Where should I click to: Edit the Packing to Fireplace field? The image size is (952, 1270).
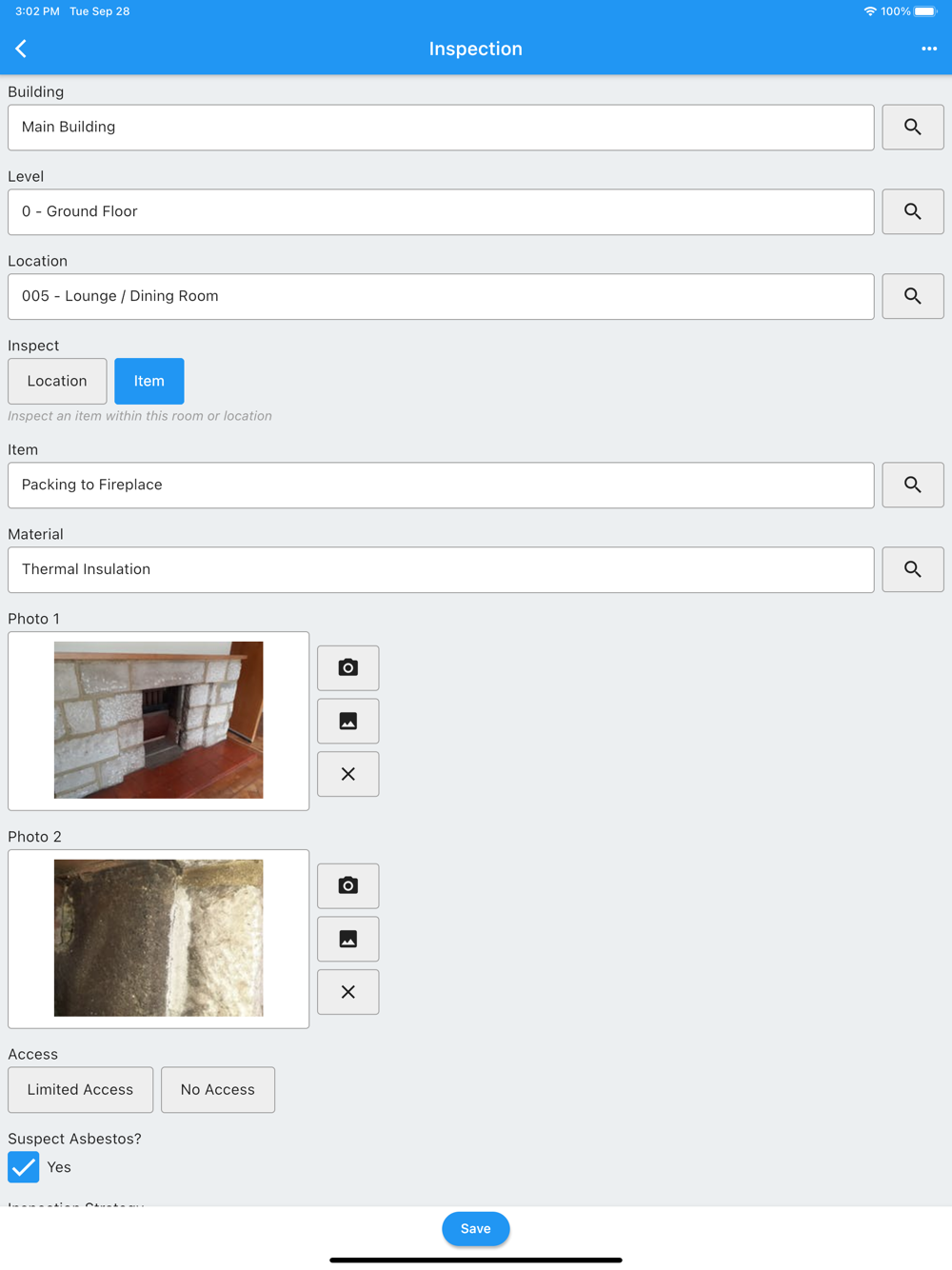pos(441,486)
